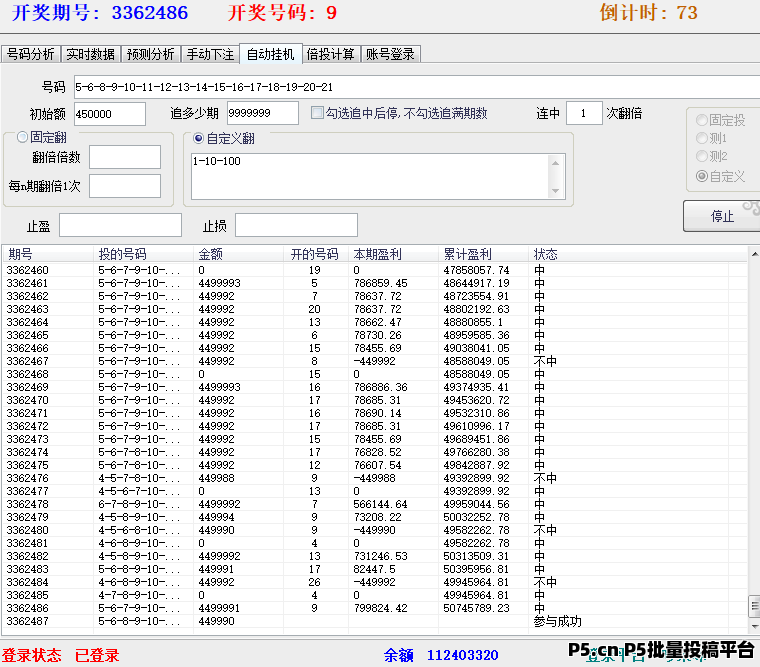Click the 翻倍倍数 input field

(x=124, y=157)
